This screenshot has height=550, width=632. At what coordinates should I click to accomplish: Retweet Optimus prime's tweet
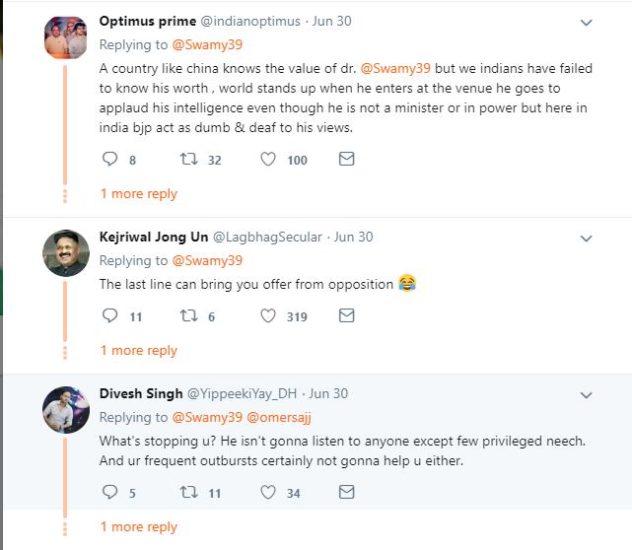point(187,159)
